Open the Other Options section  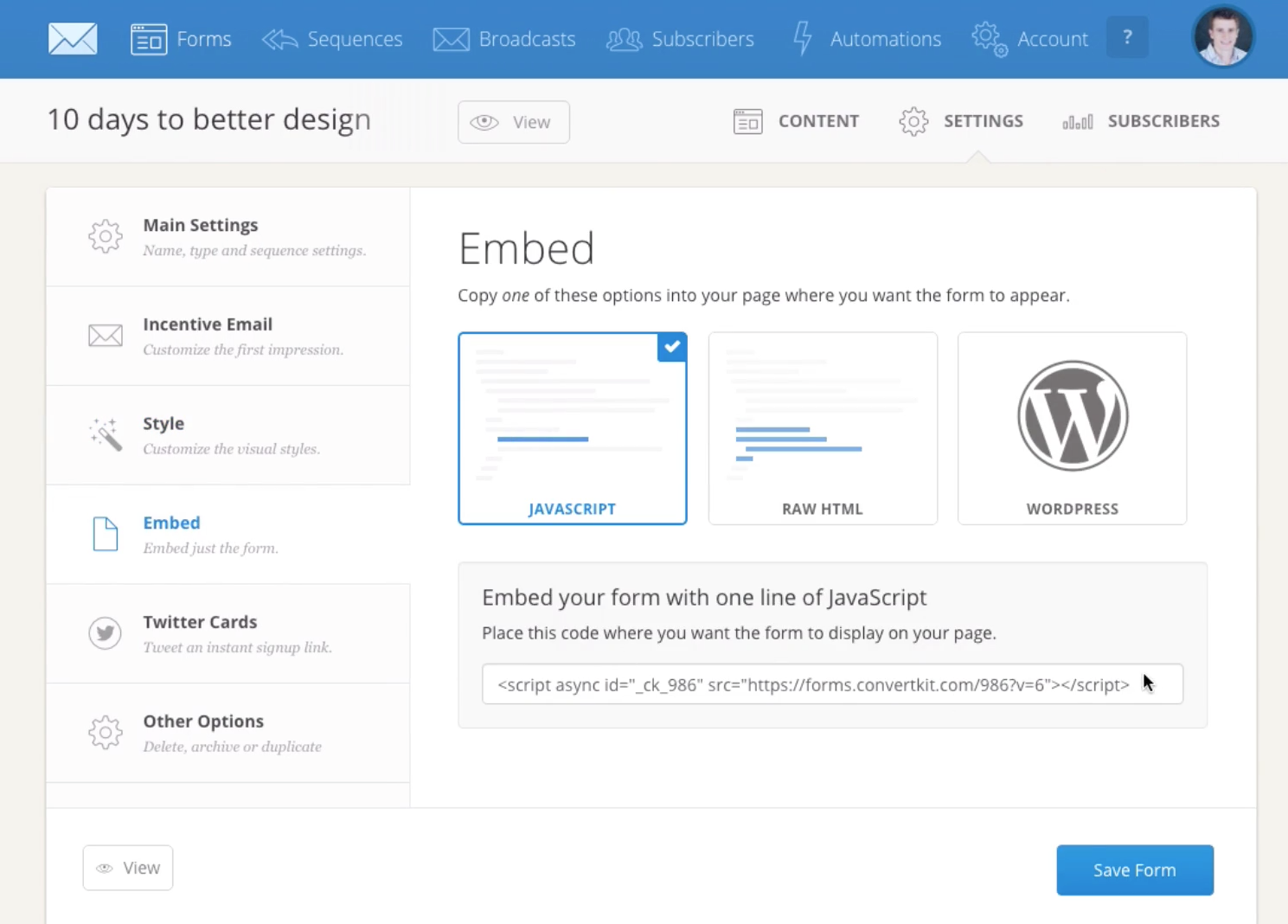tap(228, 734)
